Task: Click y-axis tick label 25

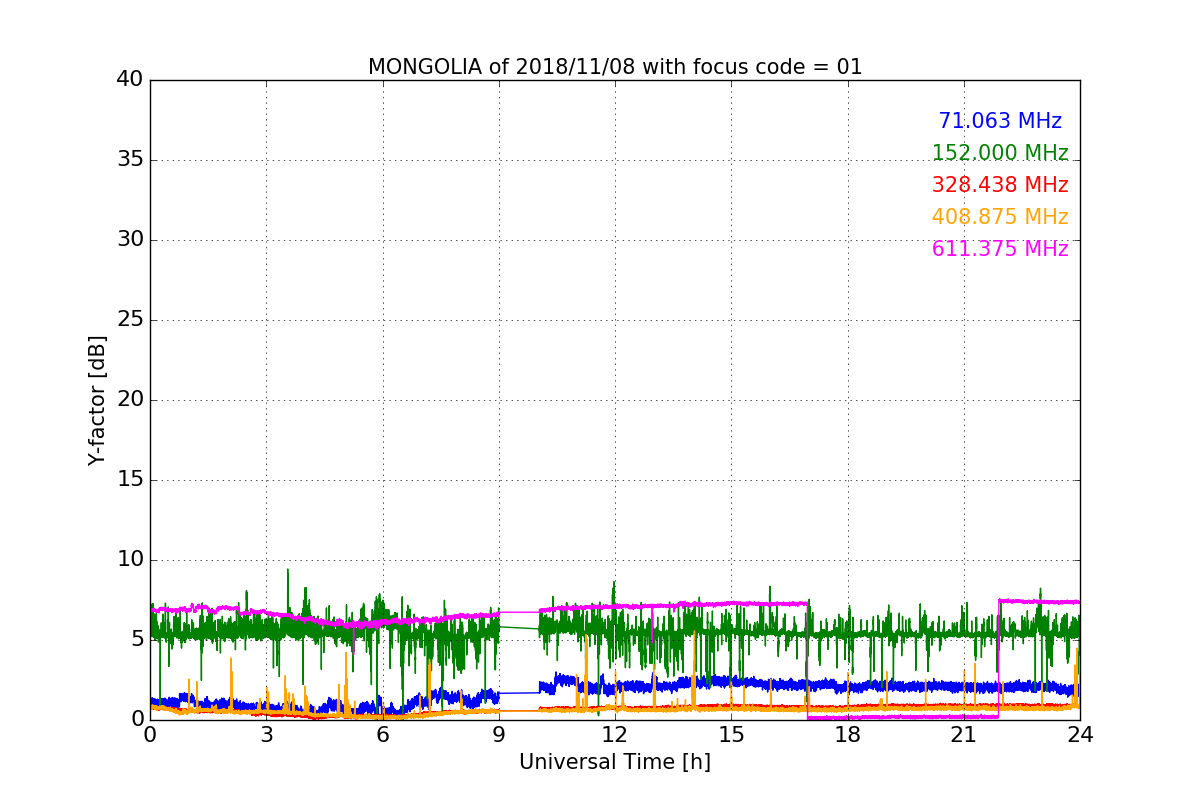Action: [x=130, y=320]
